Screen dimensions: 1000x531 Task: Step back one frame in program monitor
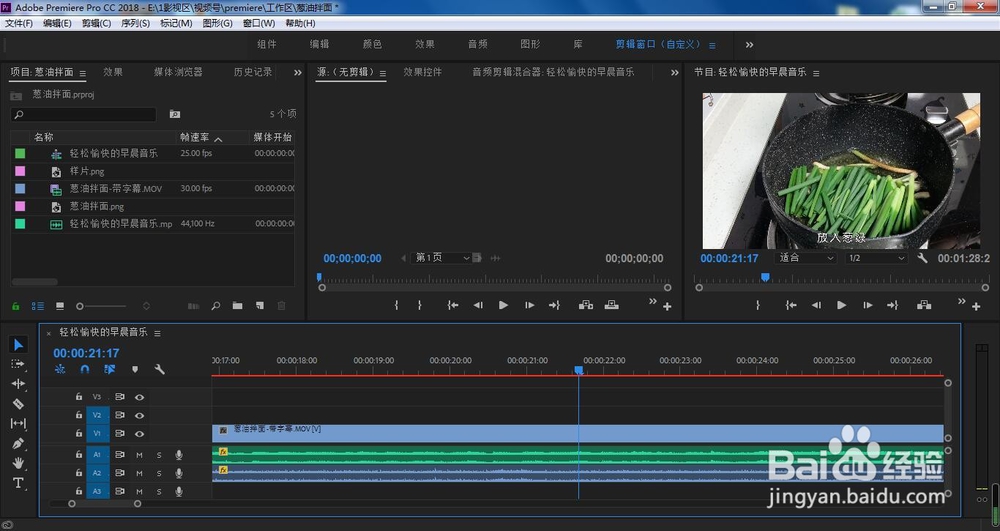[816, 305]
